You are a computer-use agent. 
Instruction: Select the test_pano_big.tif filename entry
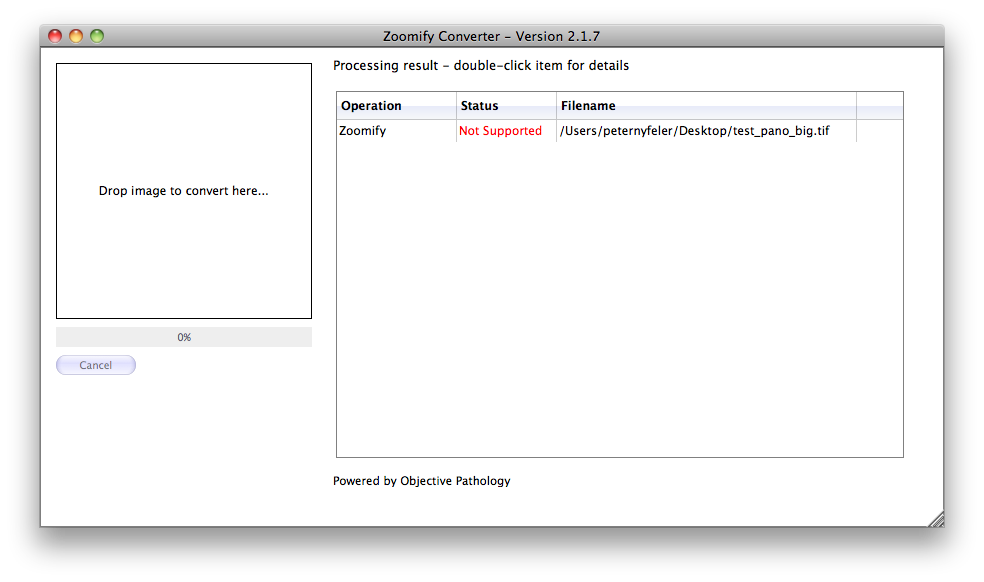pyautogui.click(x=695, y=131)
